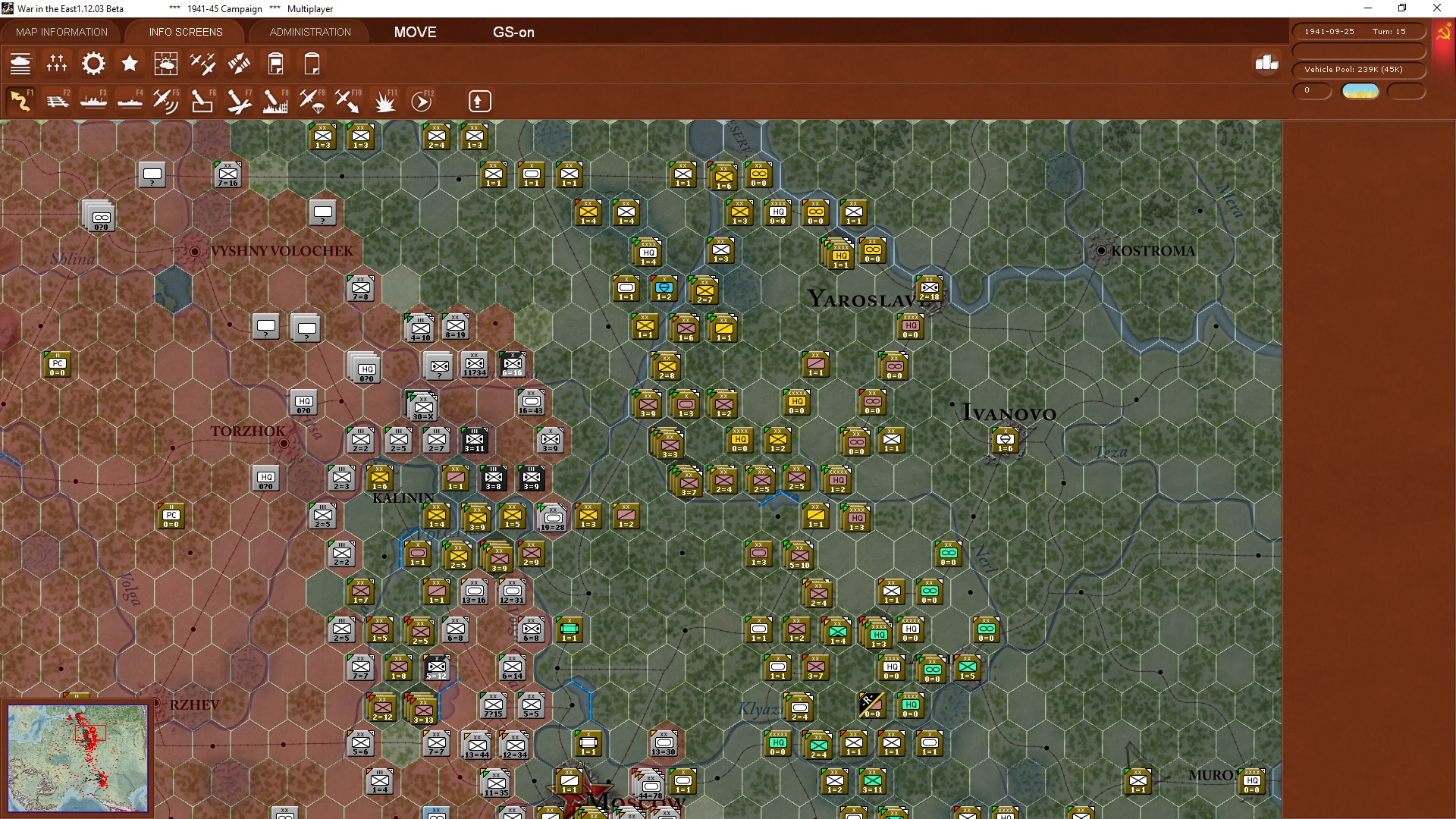
Task: Open the logistics report with flag icon
Action: (275, 64)
